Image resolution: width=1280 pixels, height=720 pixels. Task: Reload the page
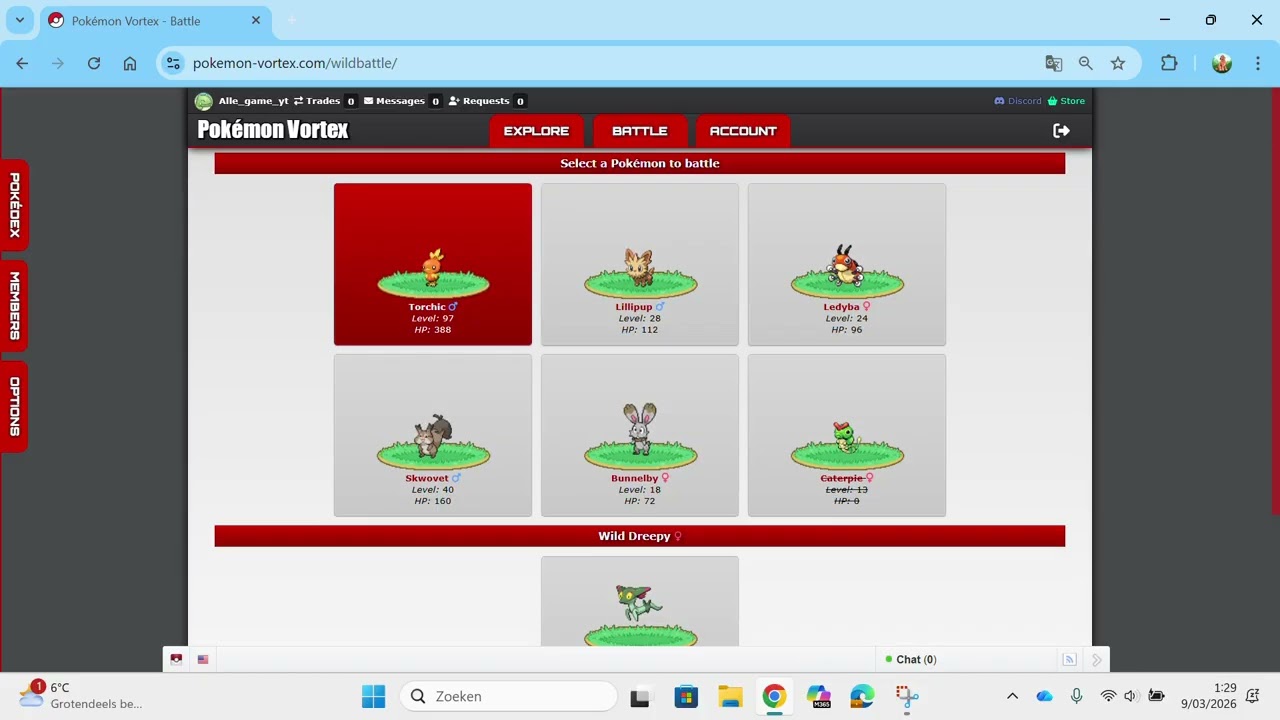point(94,63)
